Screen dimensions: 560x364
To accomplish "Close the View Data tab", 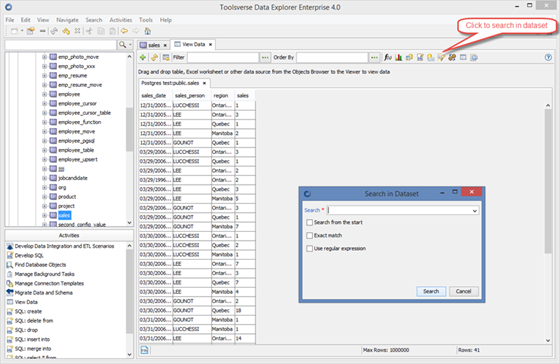I will point(211,45).
